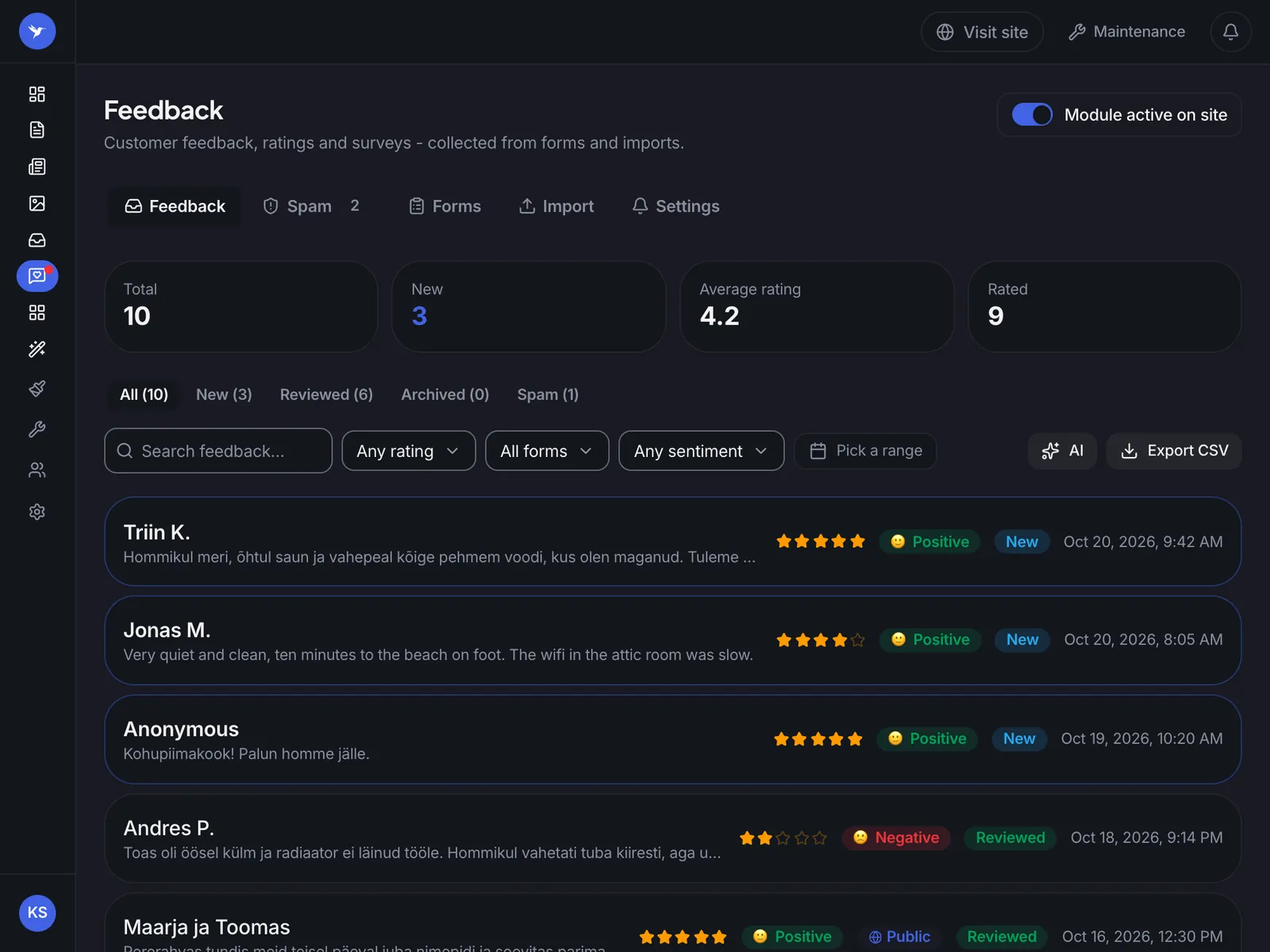Screen dimensions: 1270x952
Task: Open the magic wand icon in sidebar
Action: [x=37, y=349]
